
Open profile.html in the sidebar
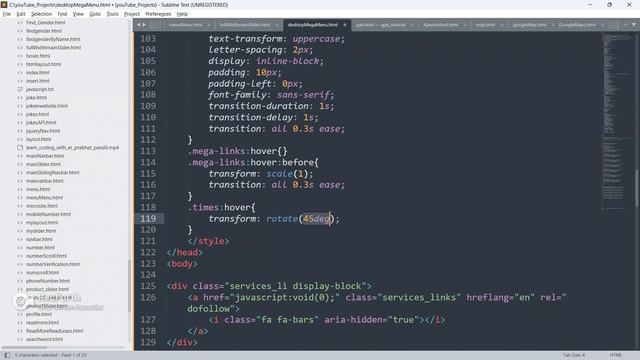[39, 314]
